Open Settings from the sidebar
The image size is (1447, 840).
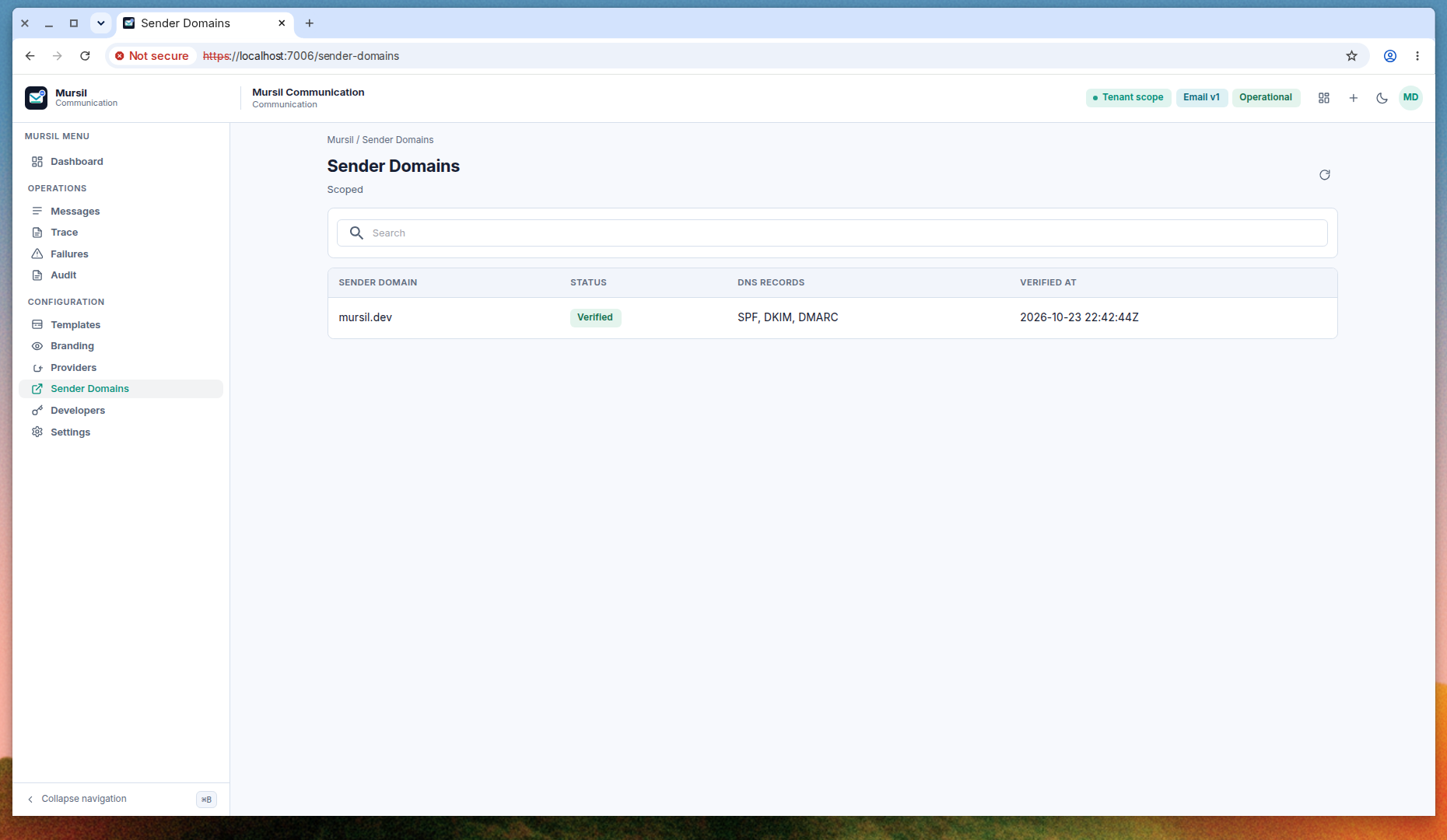click(121, 432)
